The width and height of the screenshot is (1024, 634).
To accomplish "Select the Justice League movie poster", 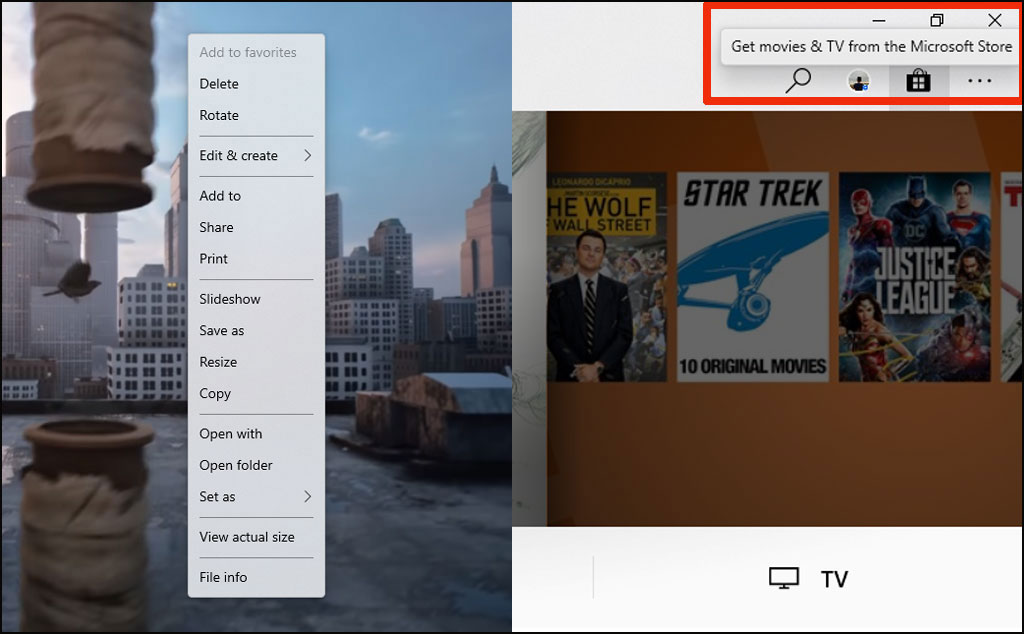I will (915, 277).
